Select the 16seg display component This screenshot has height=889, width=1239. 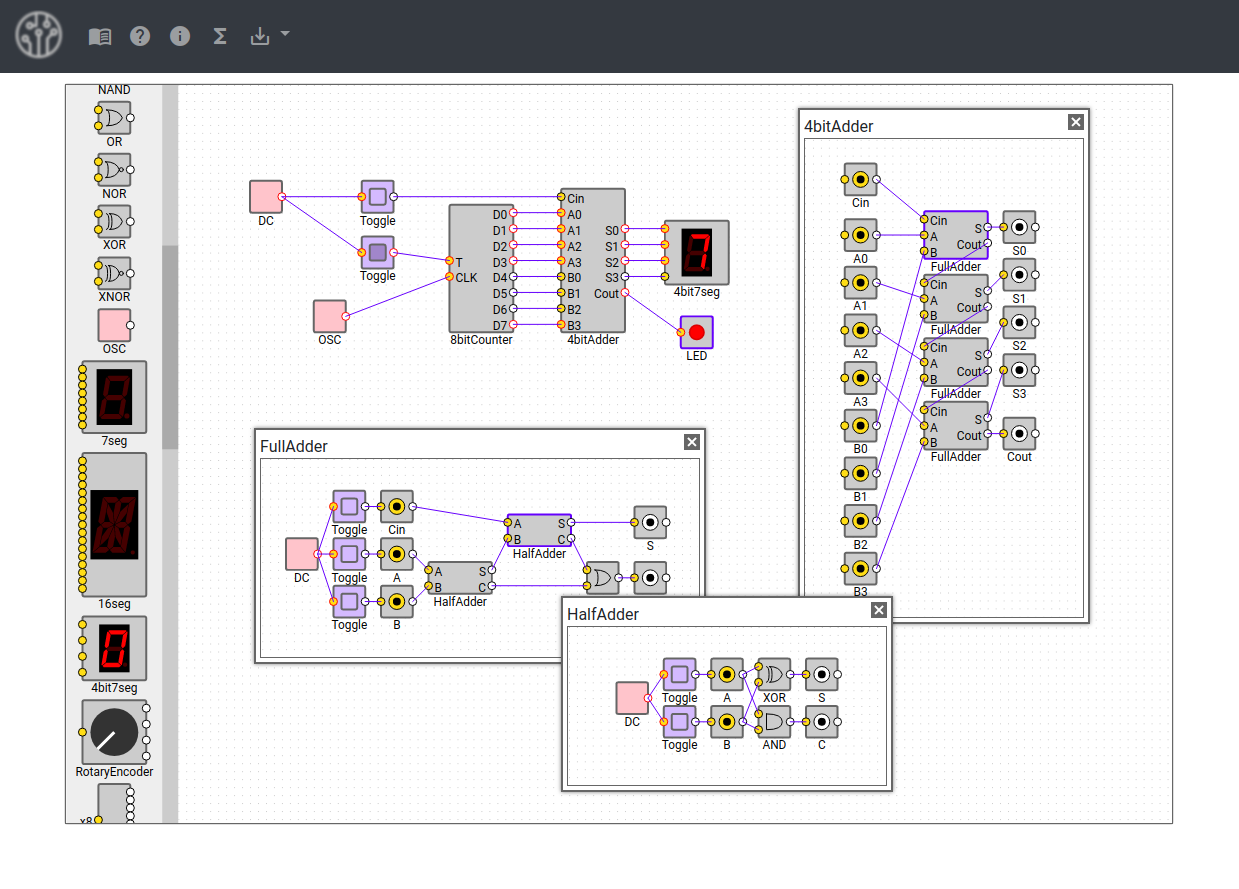coord(114,524)
